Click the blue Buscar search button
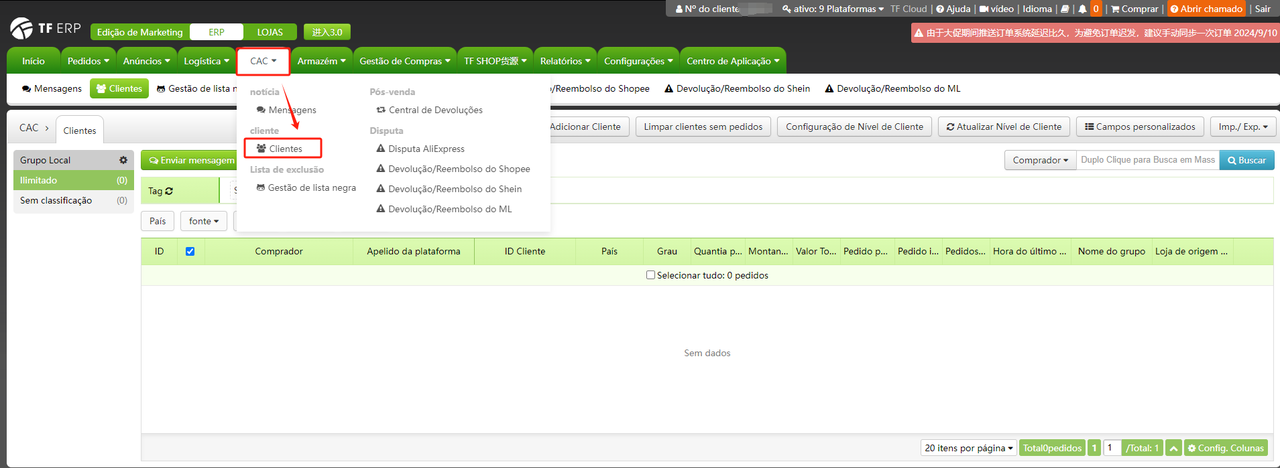1280x468 pixels. point(1247,160)
